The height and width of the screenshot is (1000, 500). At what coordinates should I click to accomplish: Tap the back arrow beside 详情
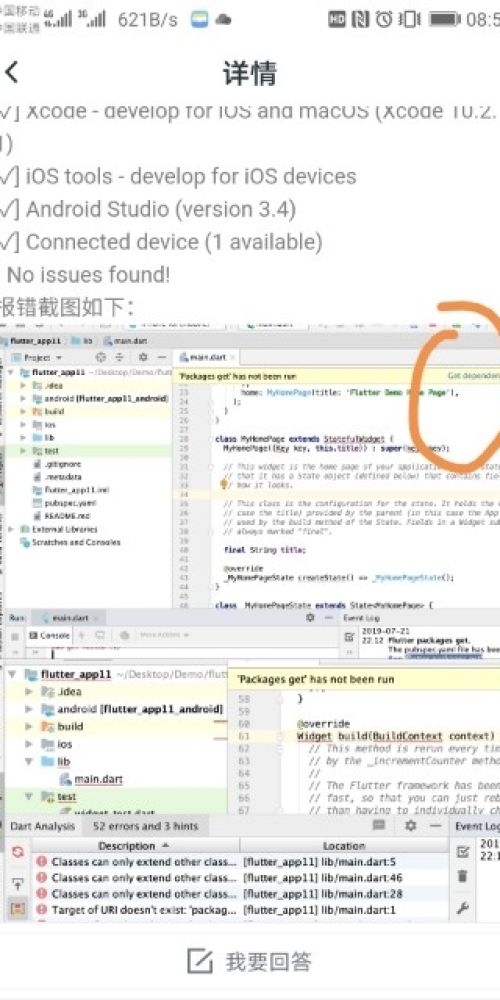tap(11, 72)
